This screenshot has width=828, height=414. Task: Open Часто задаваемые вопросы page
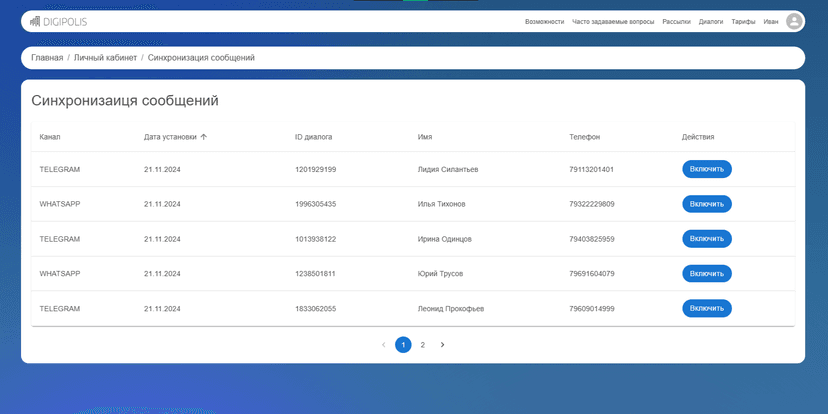pos(614,21)
